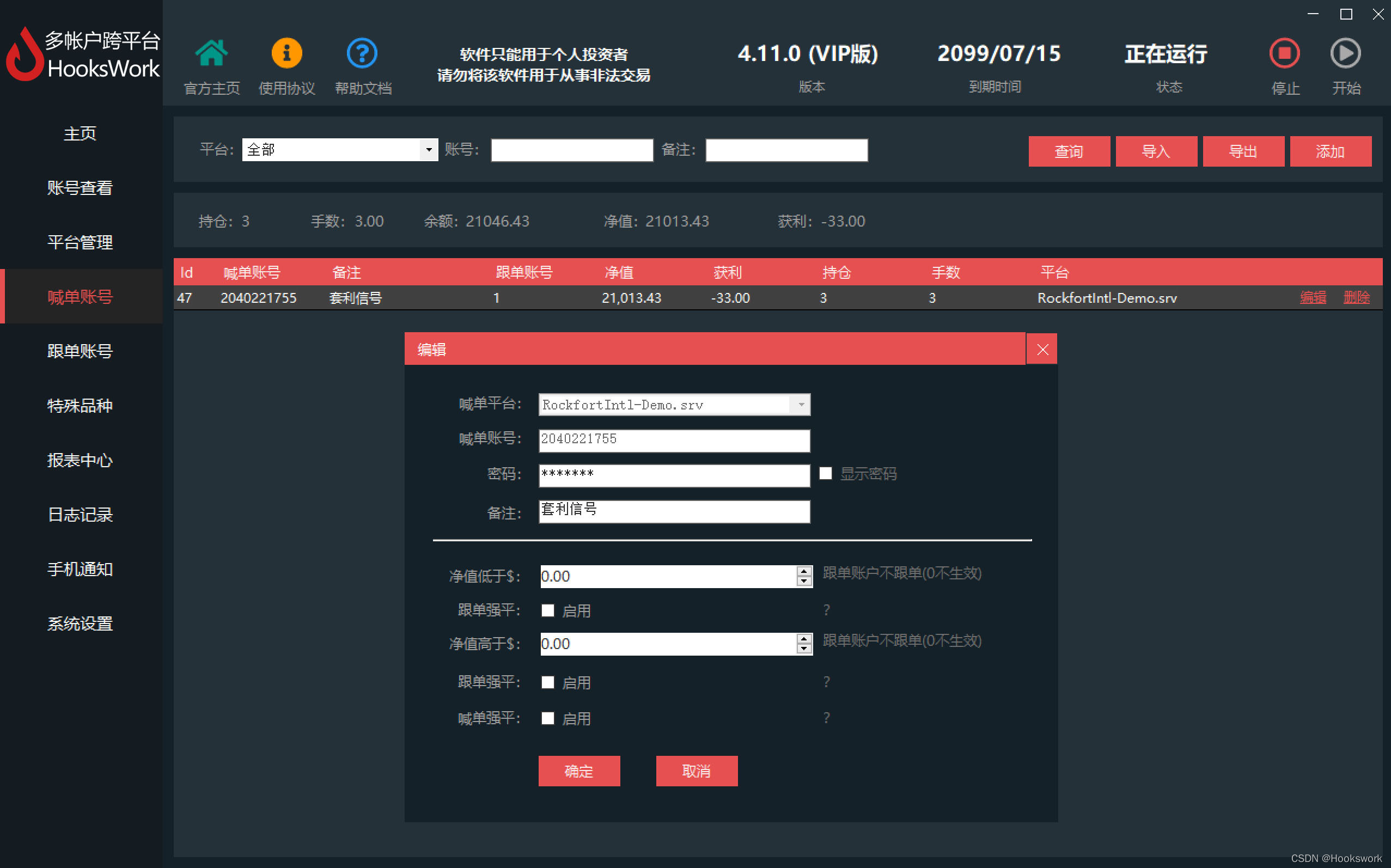The width and height of the screenshot is (1391, 868).
Task: Click the 编辑 link on row 47
Action: pos(1313,298)
